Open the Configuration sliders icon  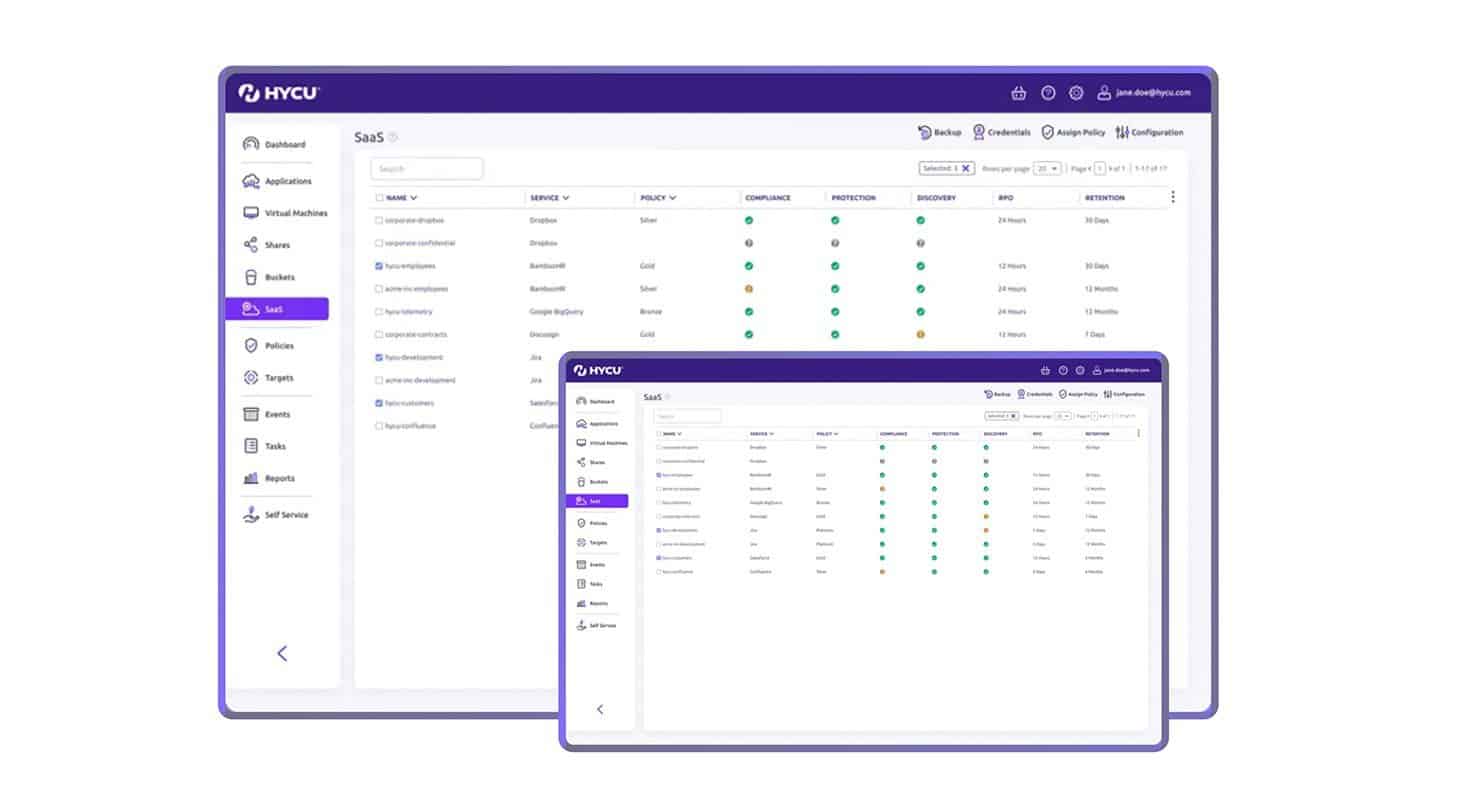(1124, 132)
